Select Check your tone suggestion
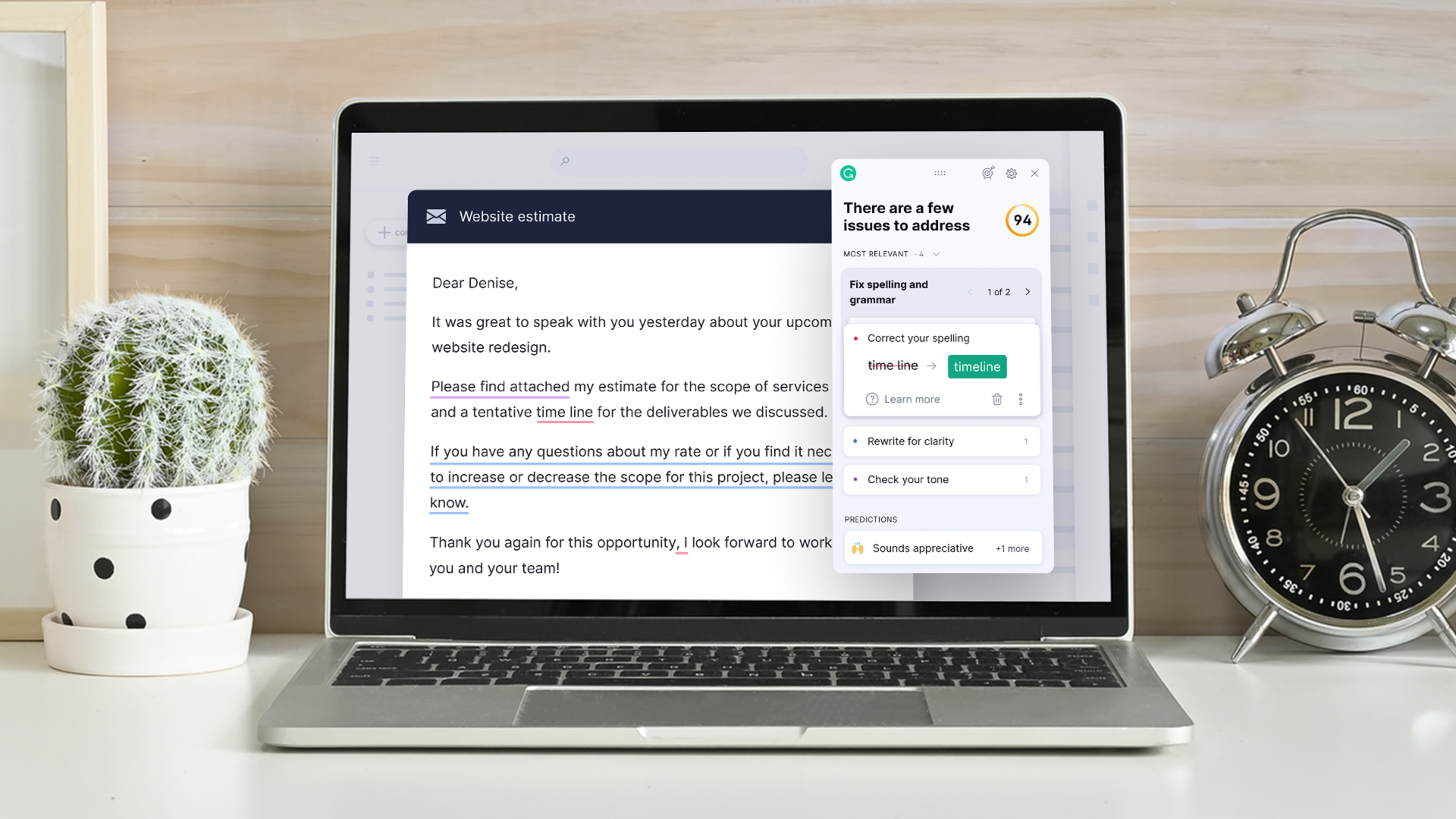1456x819 pixels. pos(940,479)
